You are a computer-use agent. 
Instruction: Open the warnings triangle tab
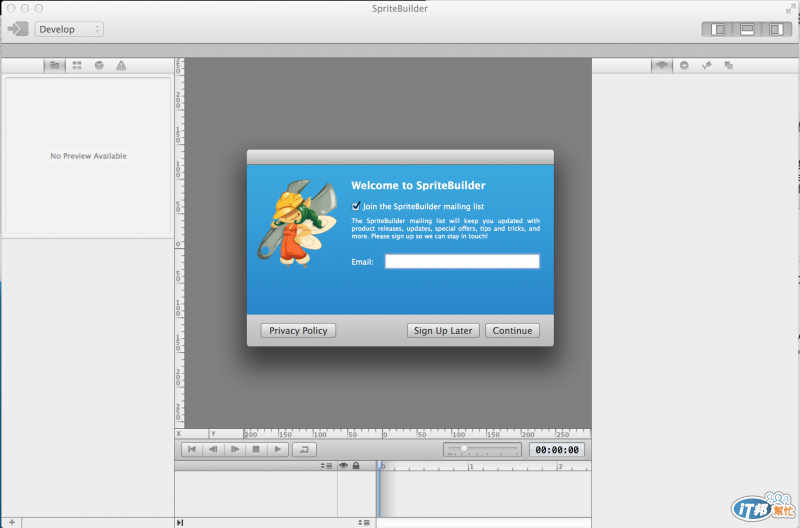pyautogui.click(x=121, y=65)
